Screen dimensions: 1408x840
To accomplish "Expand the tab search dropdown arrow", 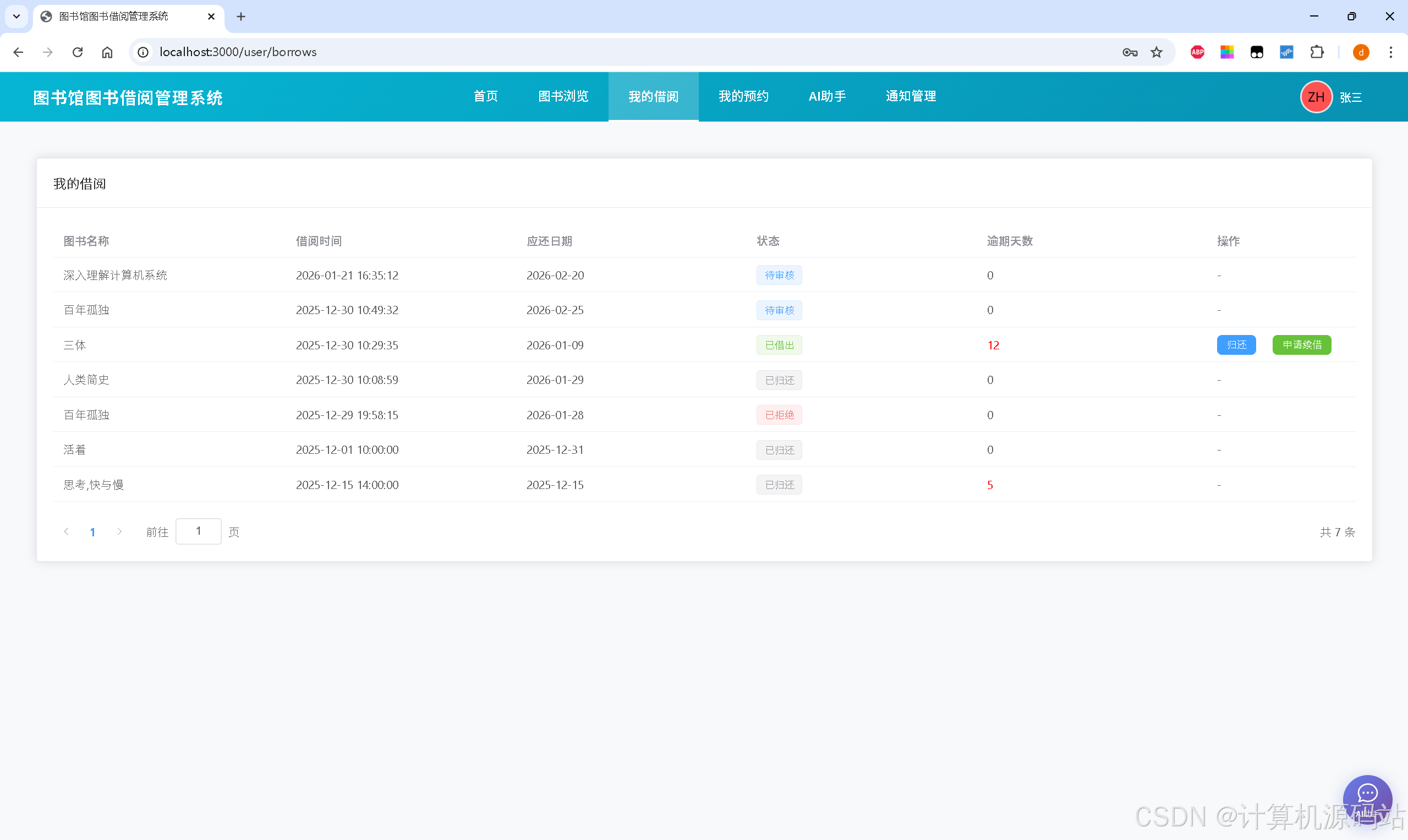I will (17, 17).
